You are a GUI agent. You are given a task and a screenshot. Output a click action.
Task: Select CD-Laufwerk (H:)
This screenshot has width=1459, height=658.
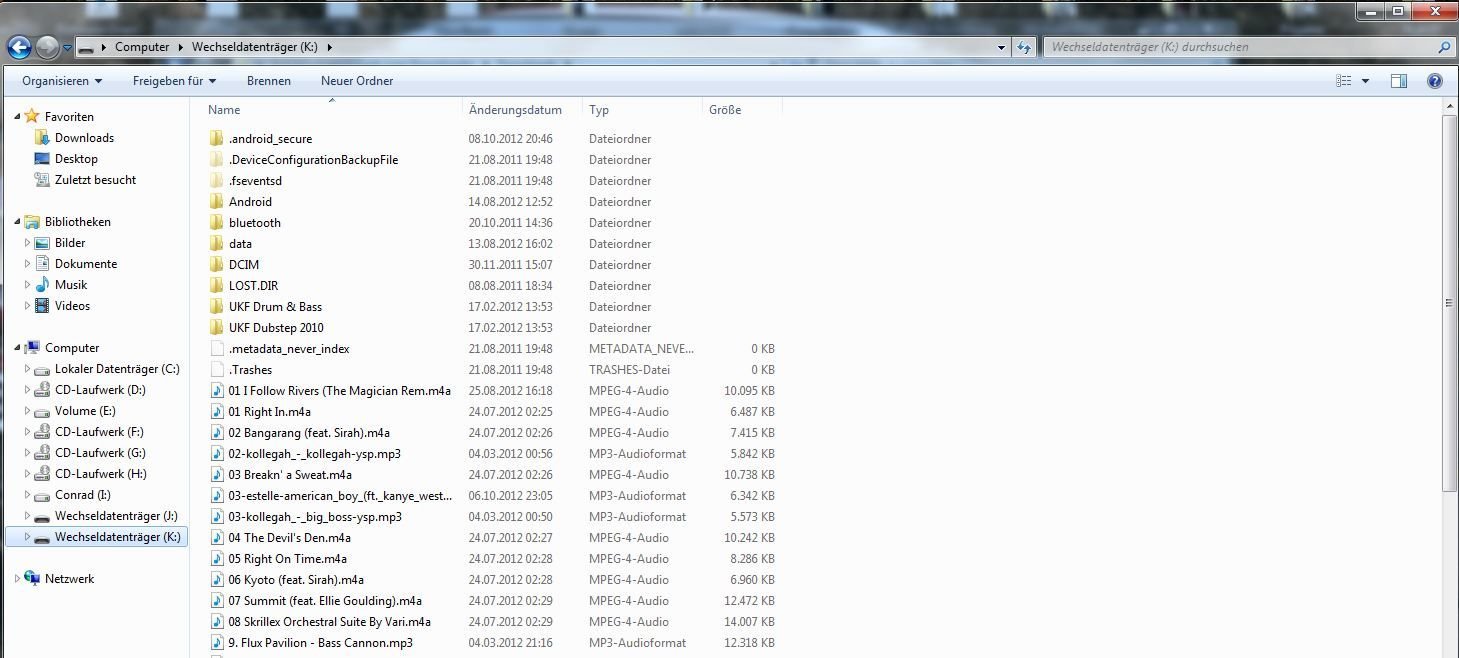pos(100,474)
